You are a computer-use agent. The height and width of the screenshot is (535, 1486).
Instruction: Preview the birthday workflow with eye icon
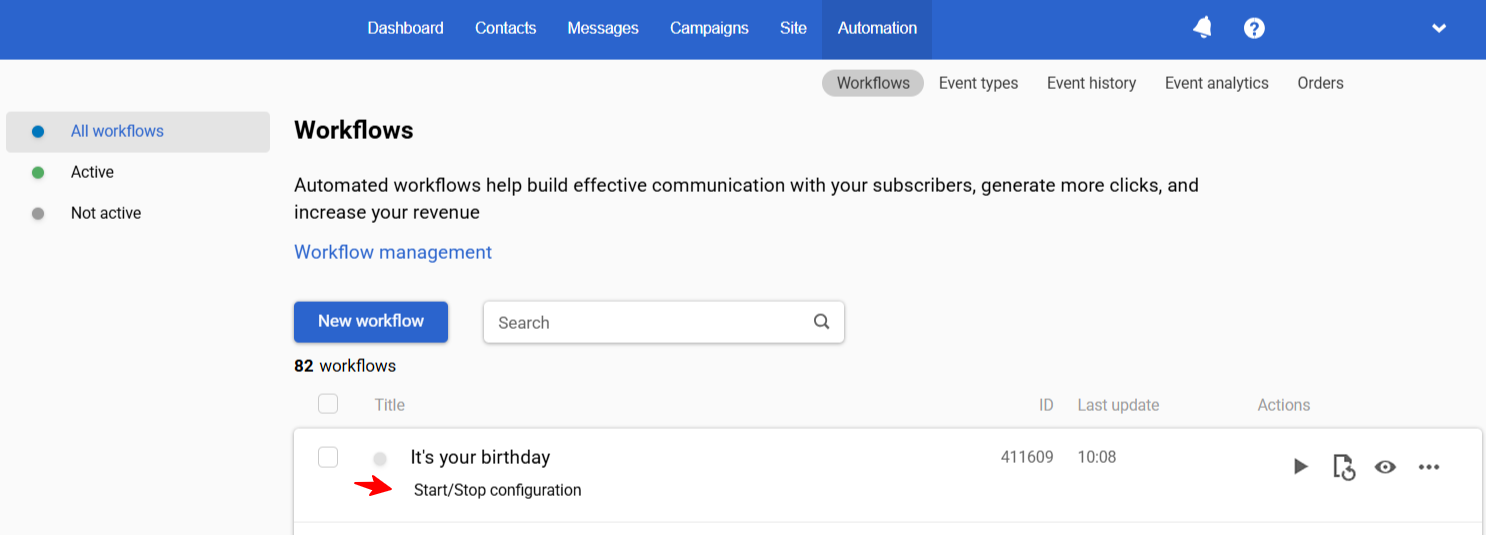point(1385,466)
